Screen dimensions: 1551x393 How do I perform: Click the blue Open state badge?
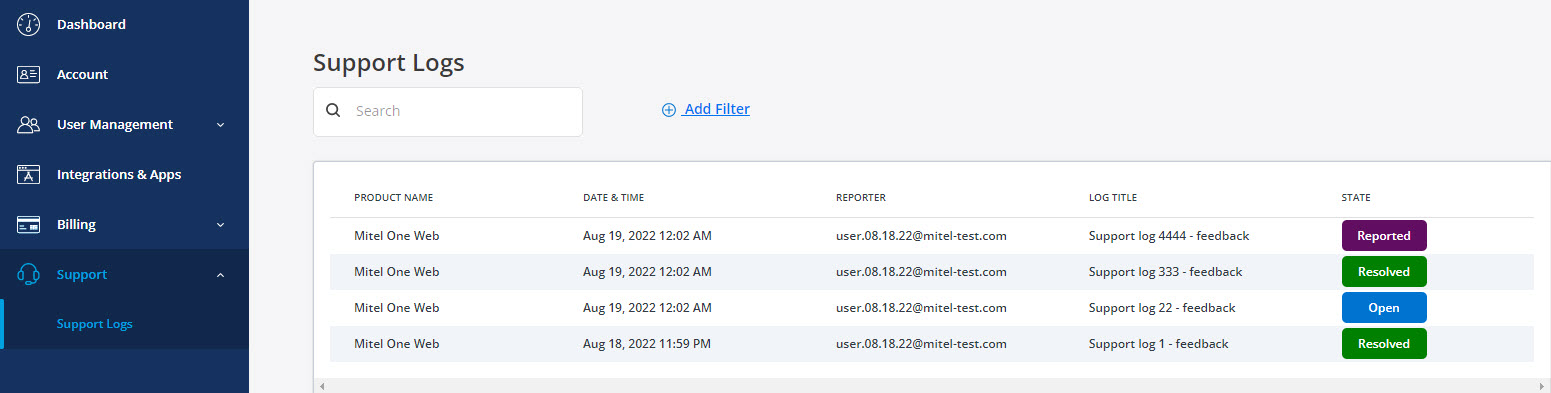pyautogui.click(x=1384, y=308)
